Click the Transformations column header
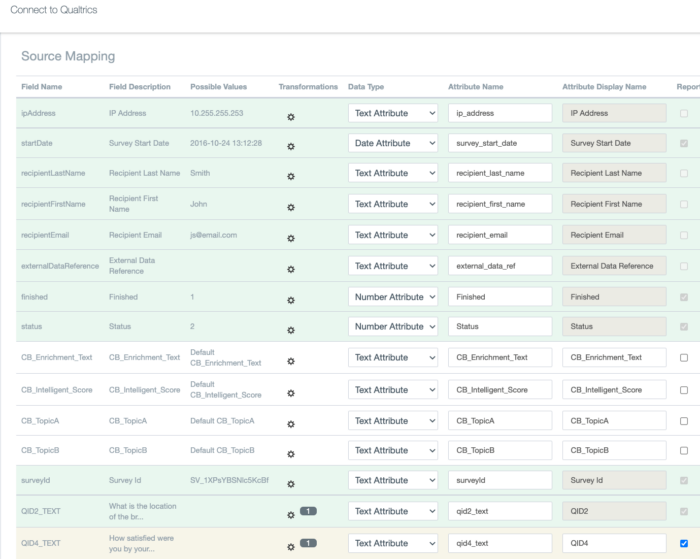The width and height of the screenshot is (700, 559). pos(308,87)
